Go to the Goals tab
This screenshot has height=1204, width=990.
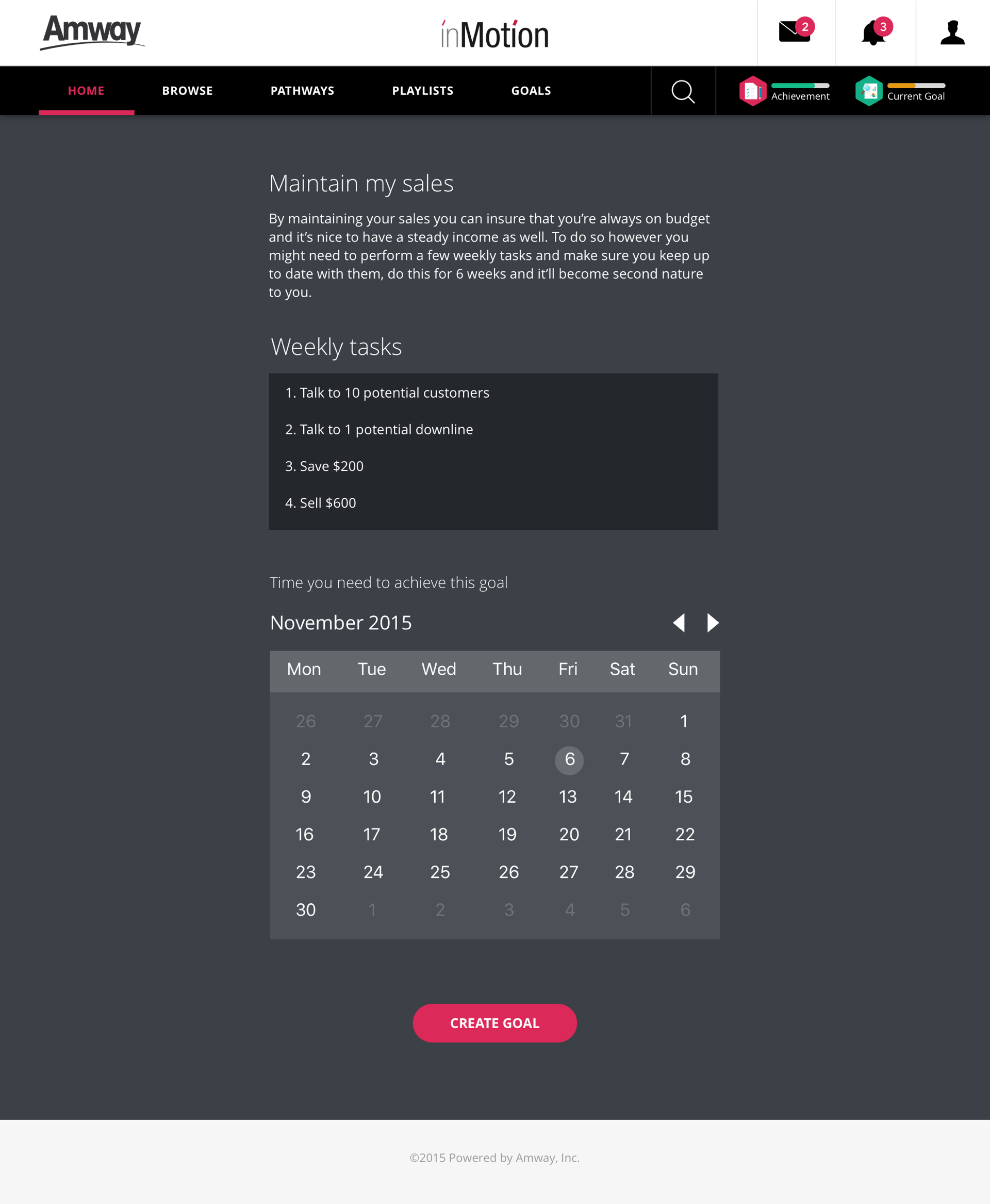[x=531, y=91]
